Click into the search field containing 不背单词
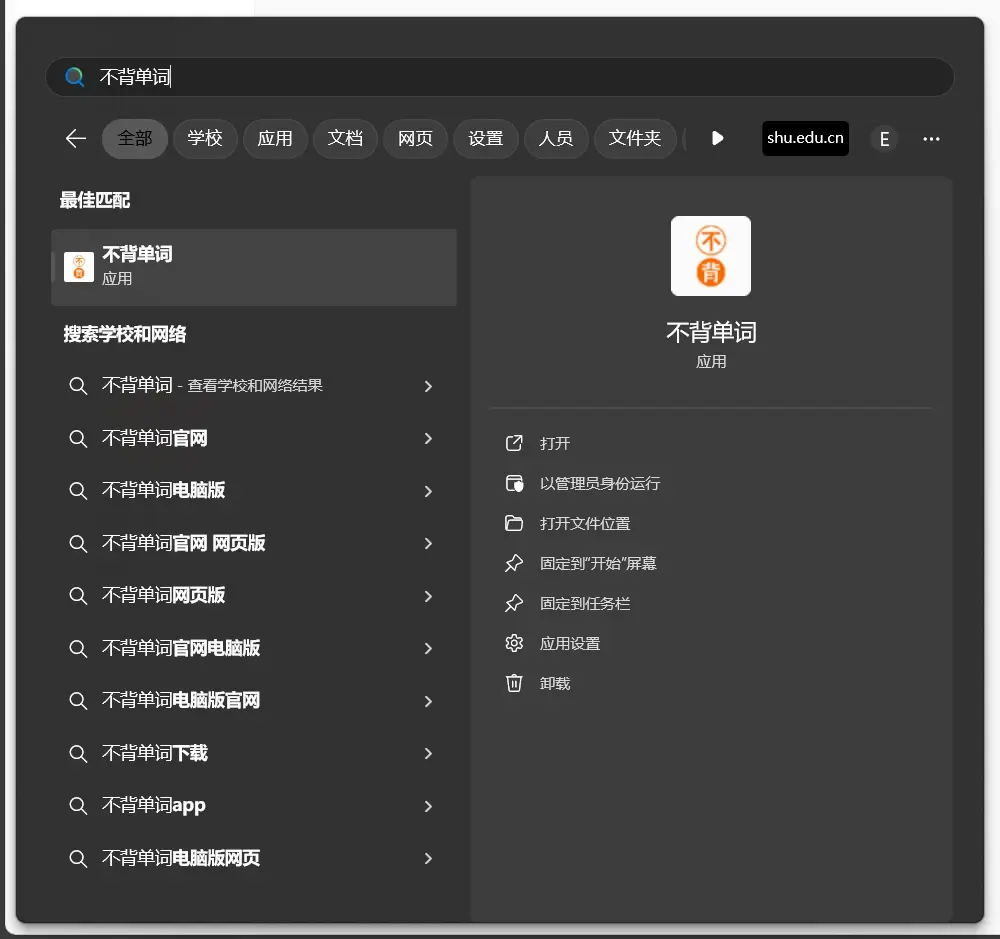The height and width of the screenshot is (939, 1000). (x=499, y=77)
